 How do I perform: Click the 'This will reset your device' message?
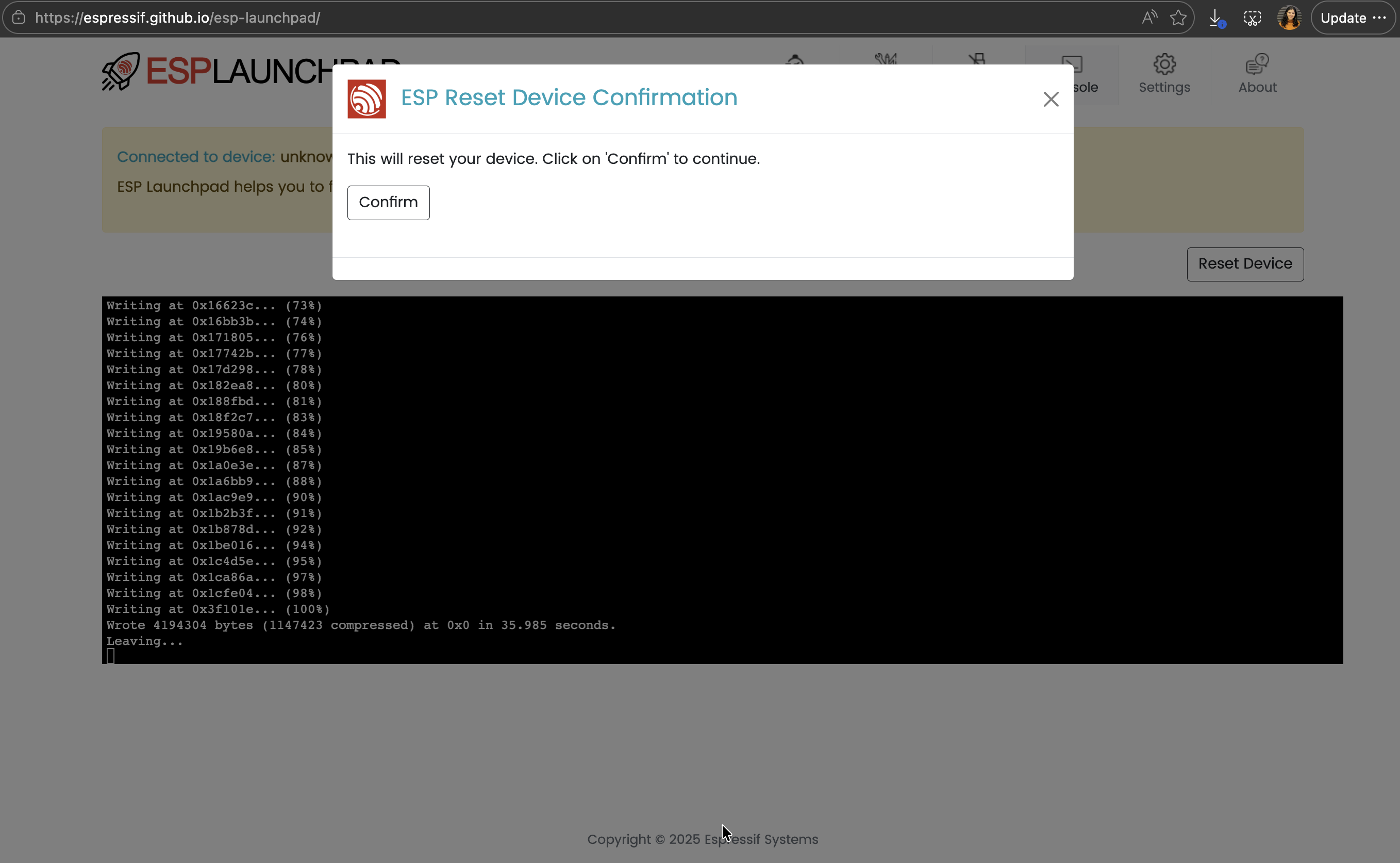(554, 159)
